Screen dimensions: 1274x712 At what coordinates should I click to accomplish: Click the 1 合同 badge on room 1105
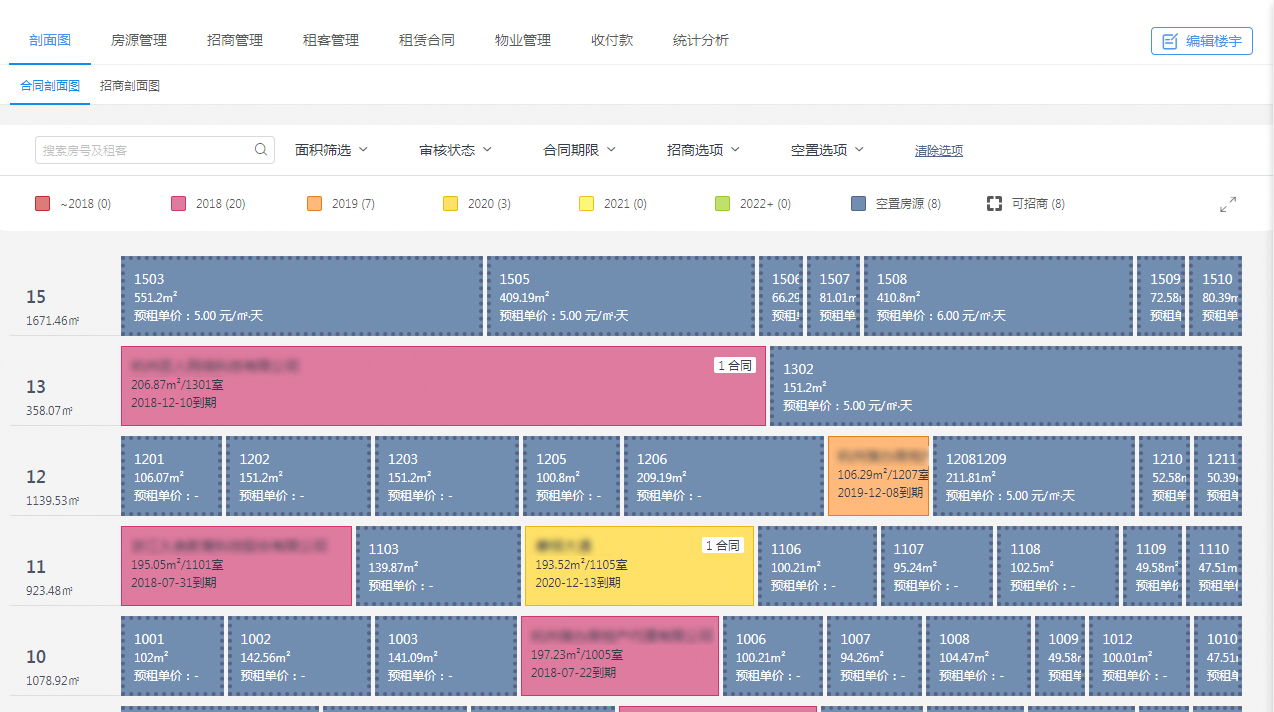pos(723,546)
